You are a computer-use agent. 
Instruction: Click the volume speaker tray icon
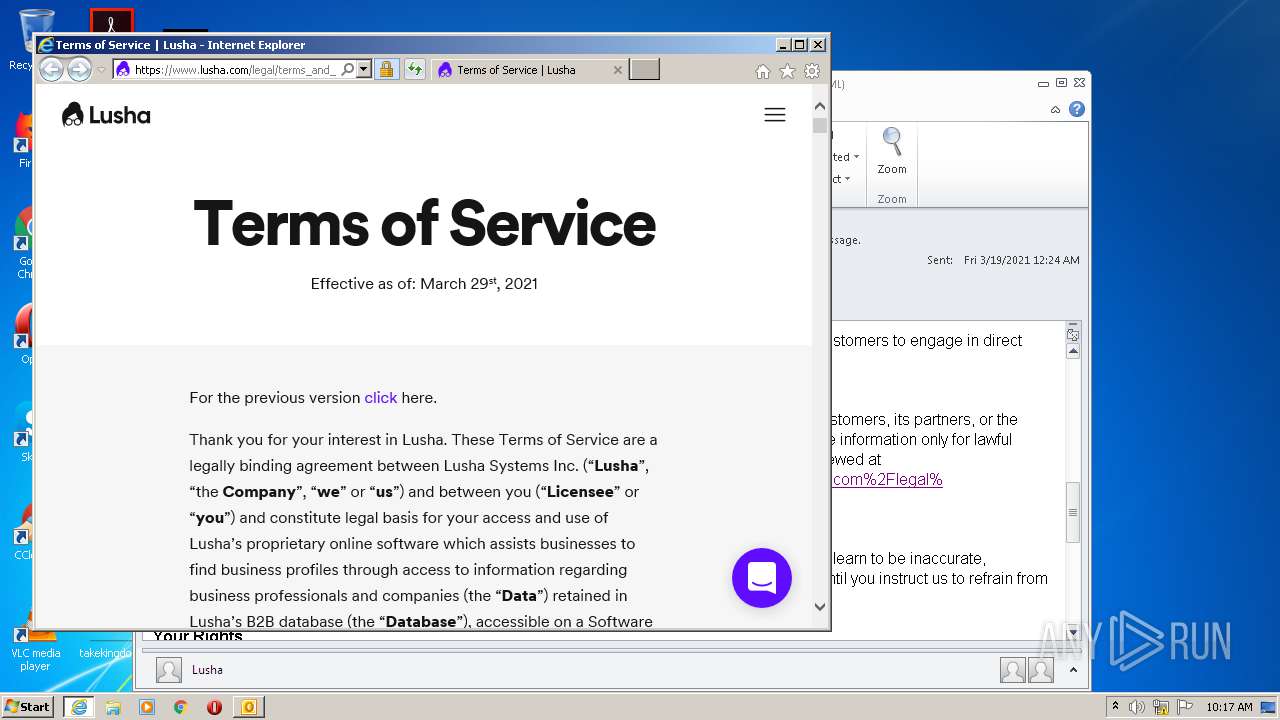click(x=1137, y=707)
